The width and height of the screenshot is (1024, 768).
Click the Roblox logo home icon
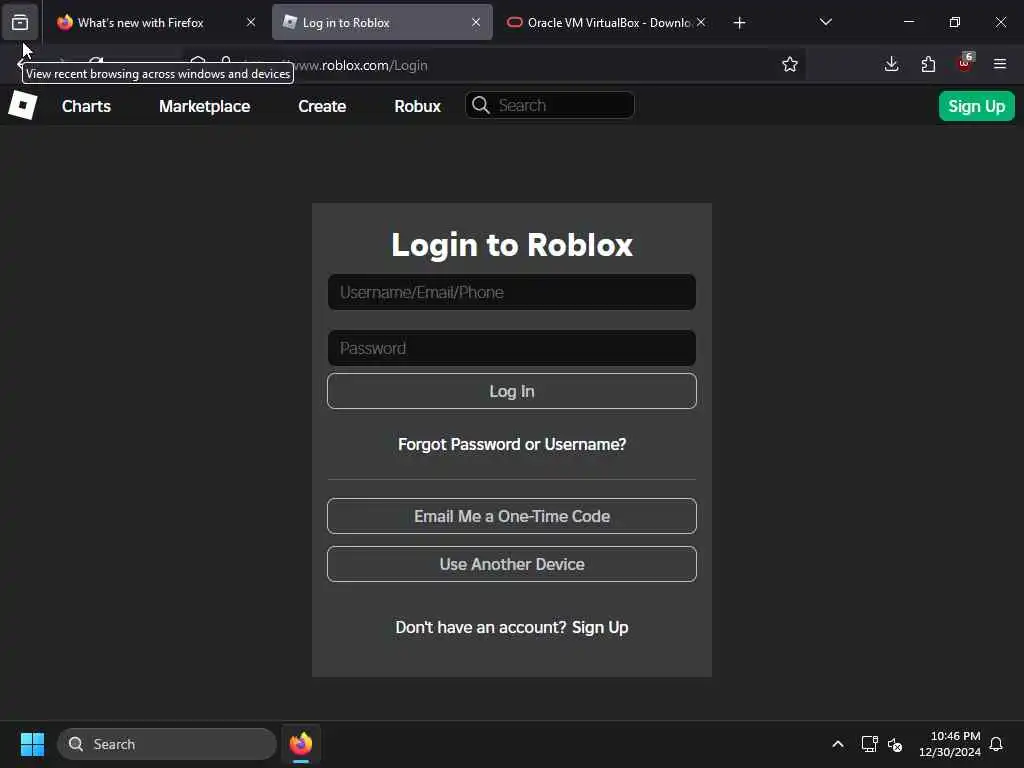tap(23, 105)
